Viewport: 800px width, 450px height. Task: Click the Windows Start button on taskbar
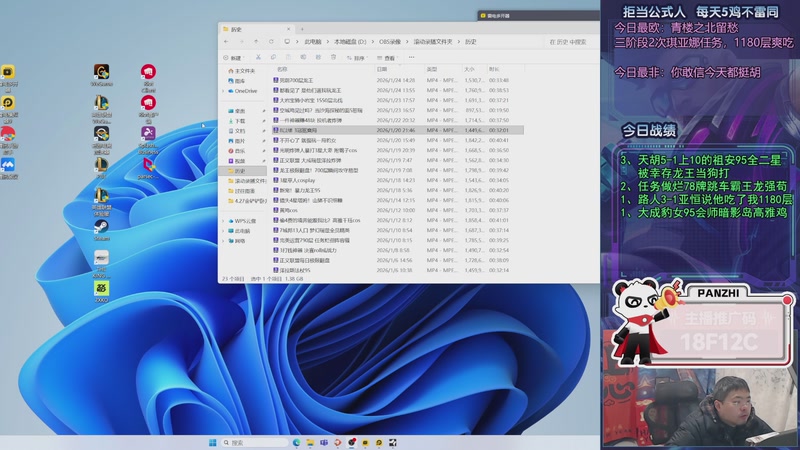click(212, 442)
